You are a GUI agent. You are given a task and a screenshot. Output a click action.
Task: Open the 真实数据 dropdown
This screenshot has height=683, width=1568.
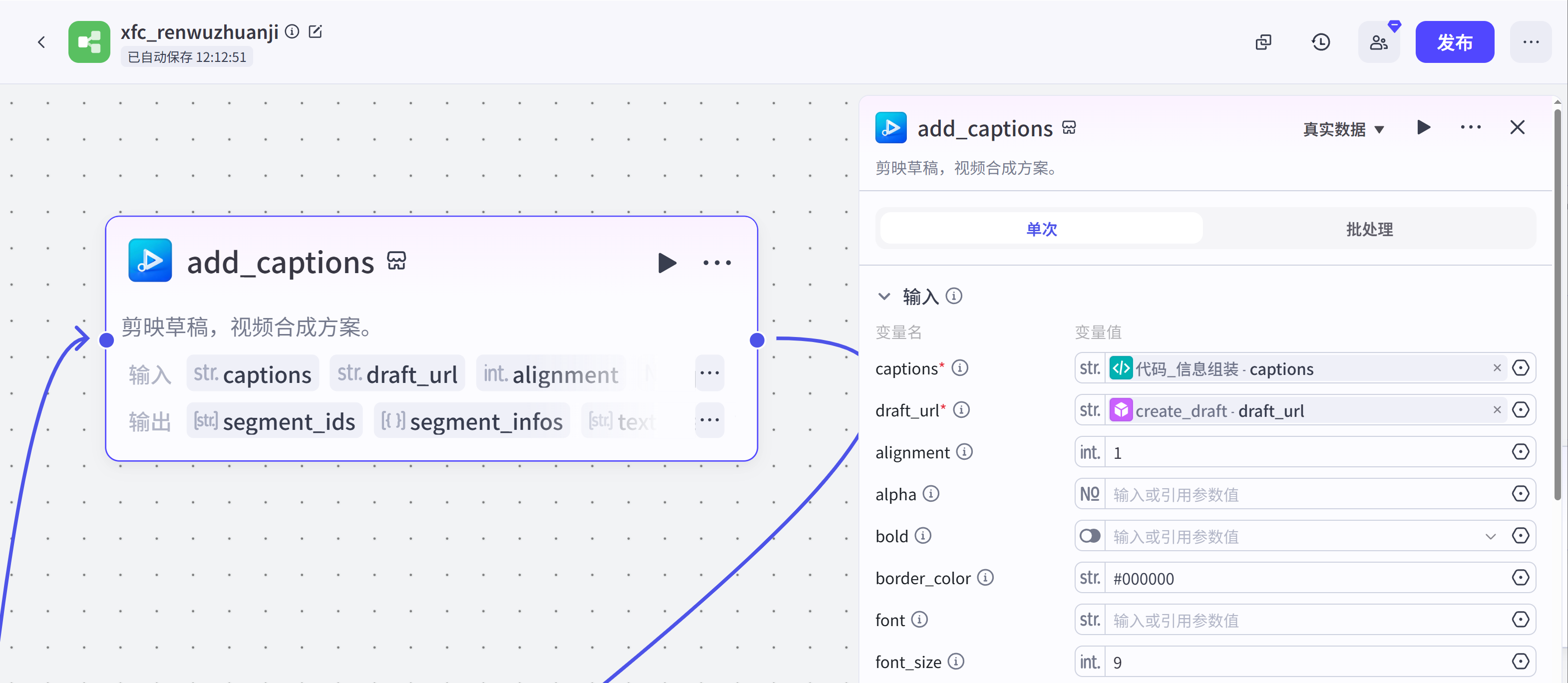pos(1343,129)
